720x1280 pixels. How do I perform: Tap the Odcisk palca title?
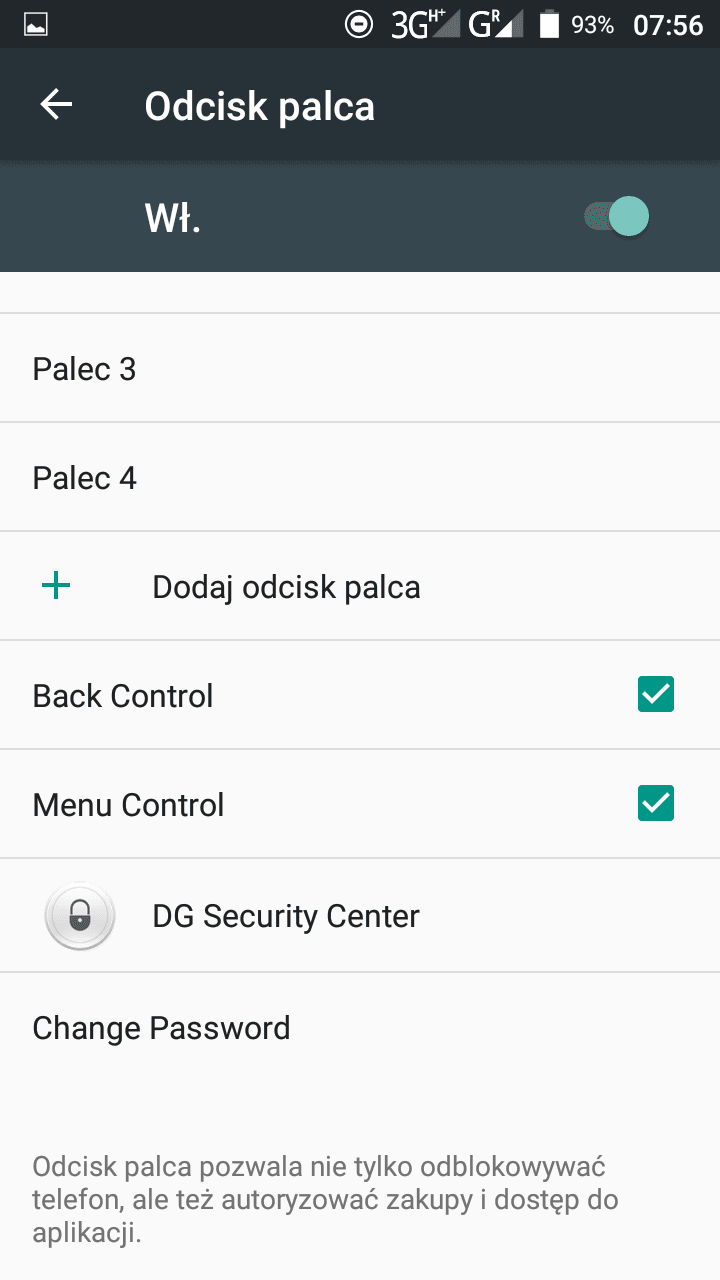click(260, 106)
